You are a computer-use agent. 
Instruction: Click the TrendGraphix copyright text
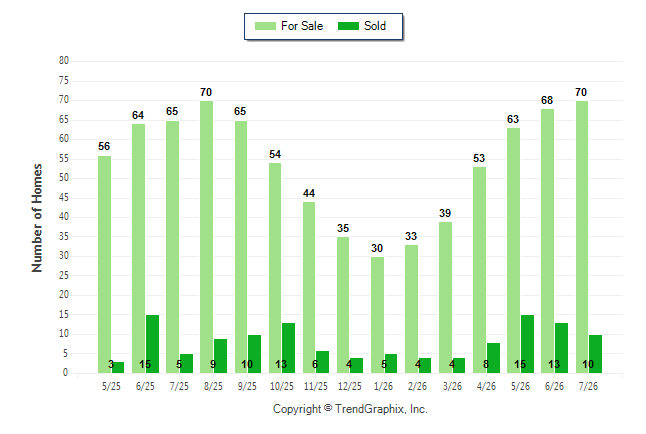click(350, 409)
